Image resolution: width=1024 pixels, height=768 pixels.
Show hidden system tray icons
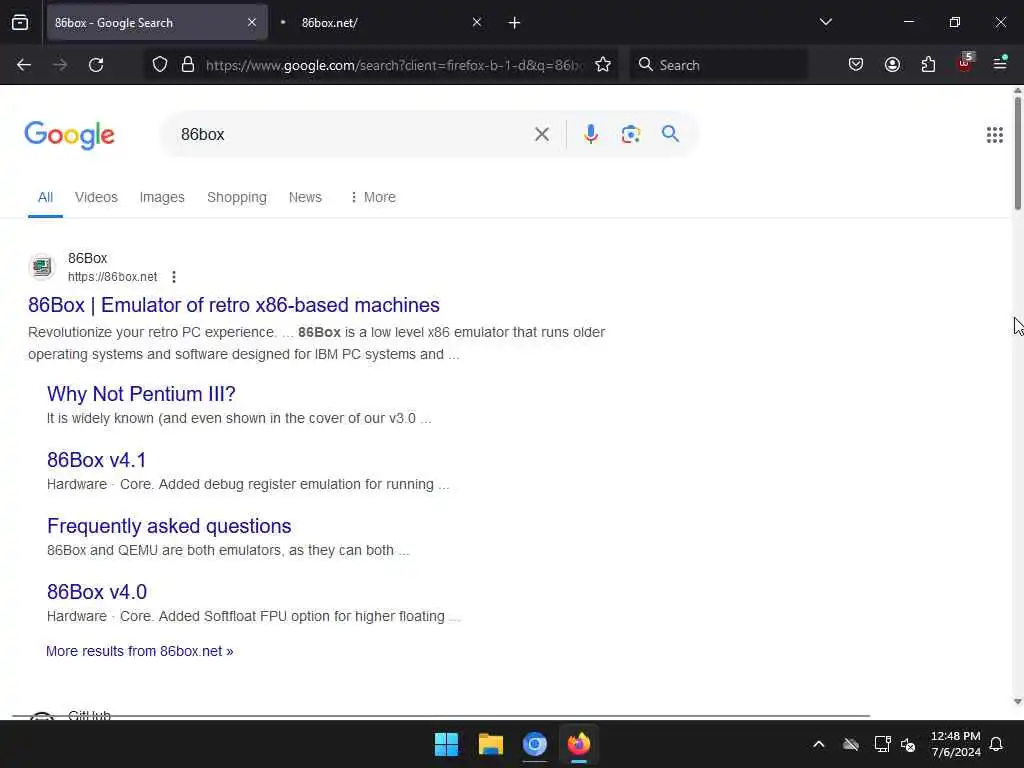coord(819,744)
